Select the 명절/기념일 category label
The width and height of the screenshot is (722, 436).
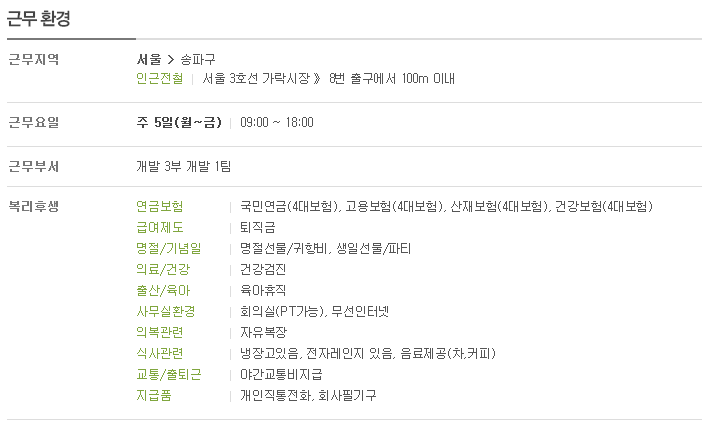pyautogui.click(x=169, y=249)
